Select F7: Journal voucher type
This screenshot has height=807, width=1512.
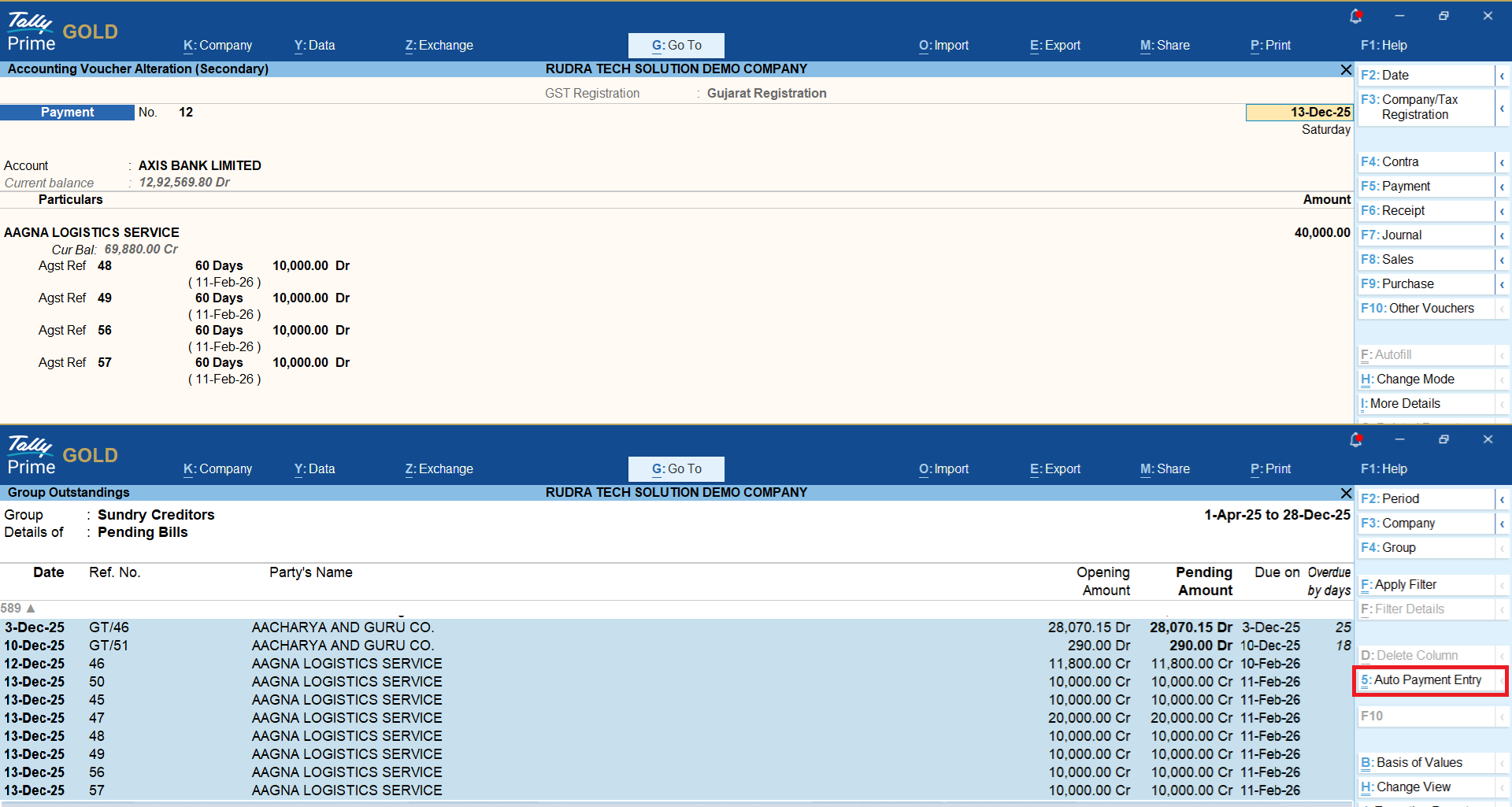[1425, 235]
